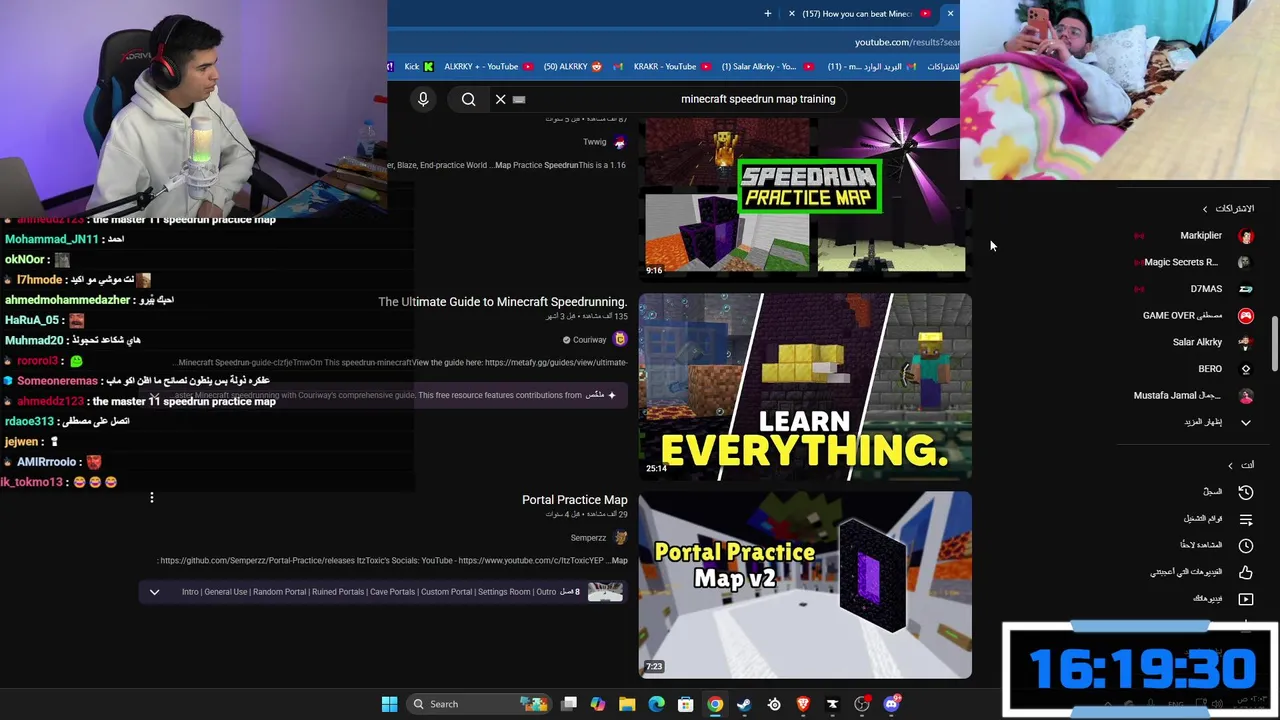This screenshot has height=720, width=1280.
Task: Expand the الاشتراكات subscriptions section header
Action: tap(1228, 208)
